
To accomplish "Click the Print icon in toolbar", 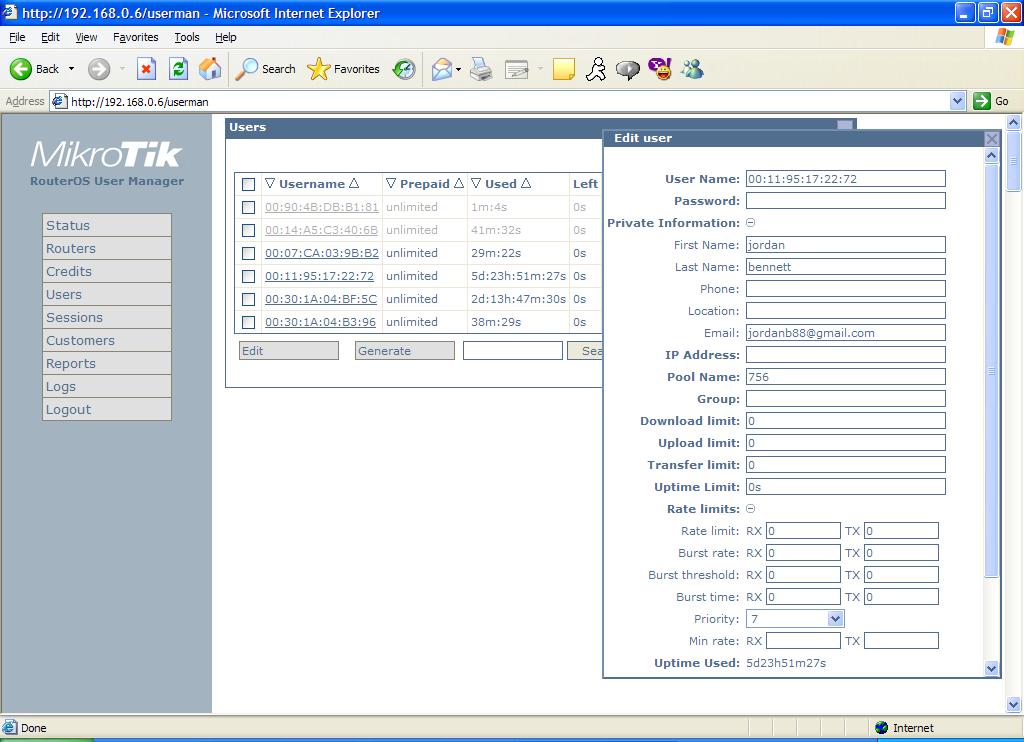I will pos(481,69).
